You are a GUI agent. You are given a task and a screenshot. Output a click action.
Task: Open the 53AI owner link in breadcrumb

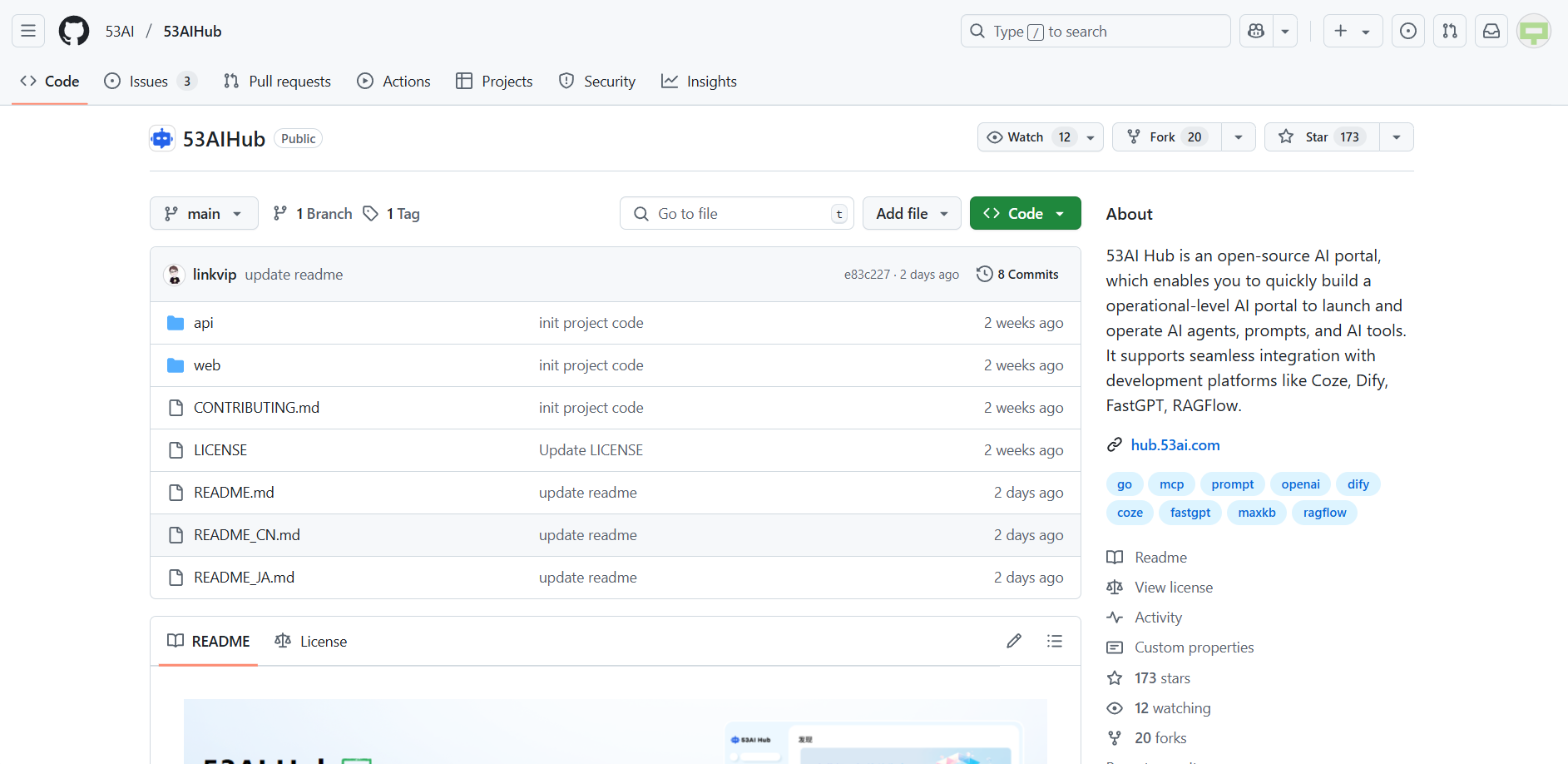pos(120,32)
